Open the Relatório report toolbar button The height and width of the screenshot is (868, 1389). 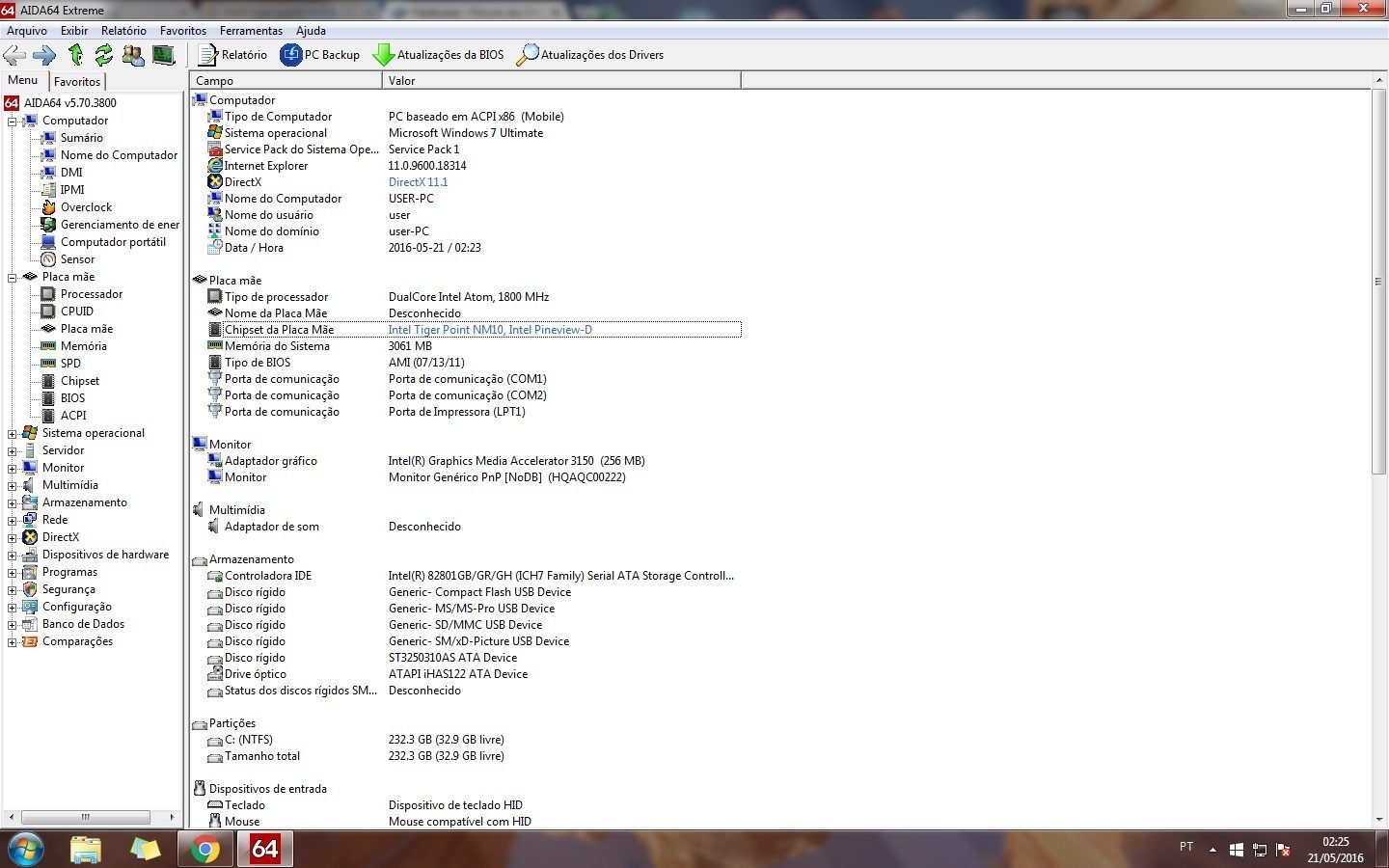pos(232,55)
